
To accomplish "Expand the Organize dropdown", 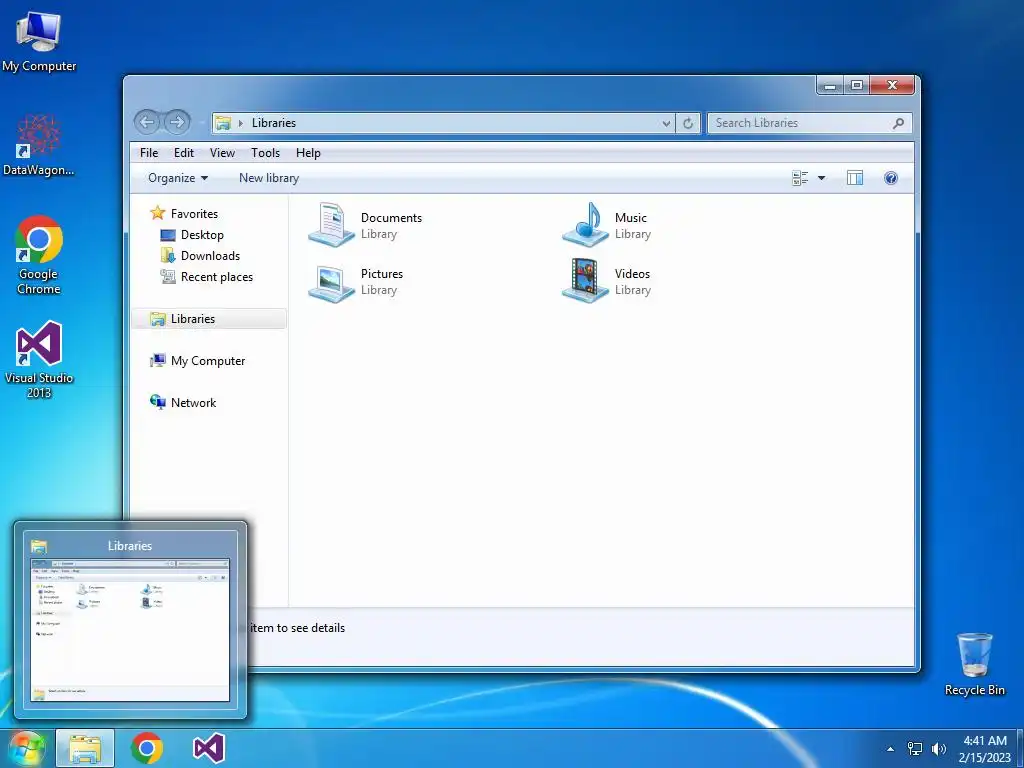I will [x=178, y=178].
